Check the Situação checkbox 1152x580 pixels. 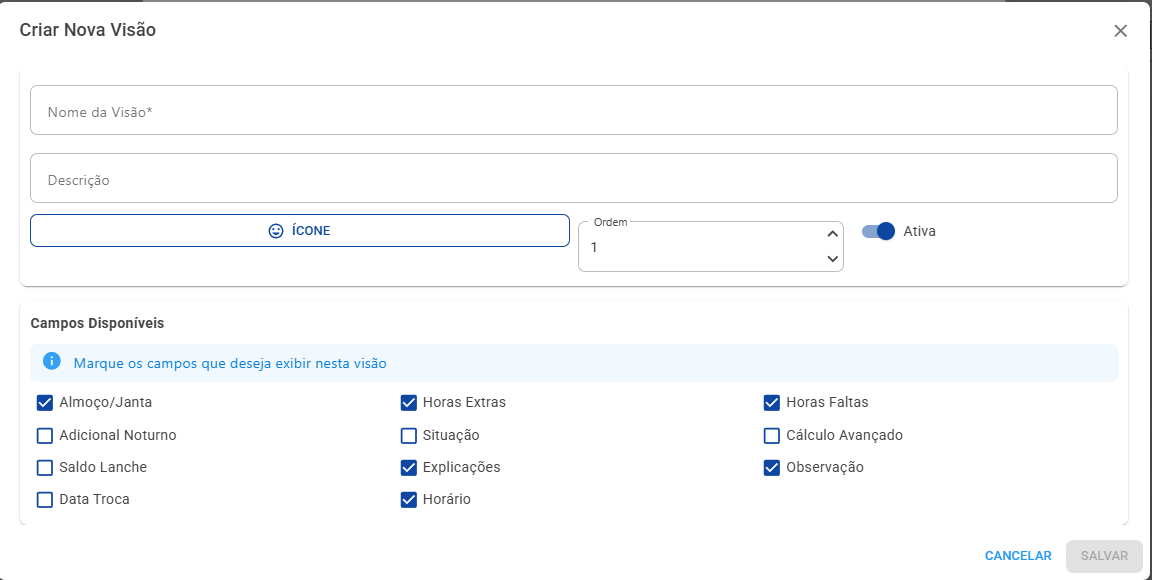[408, 435]
